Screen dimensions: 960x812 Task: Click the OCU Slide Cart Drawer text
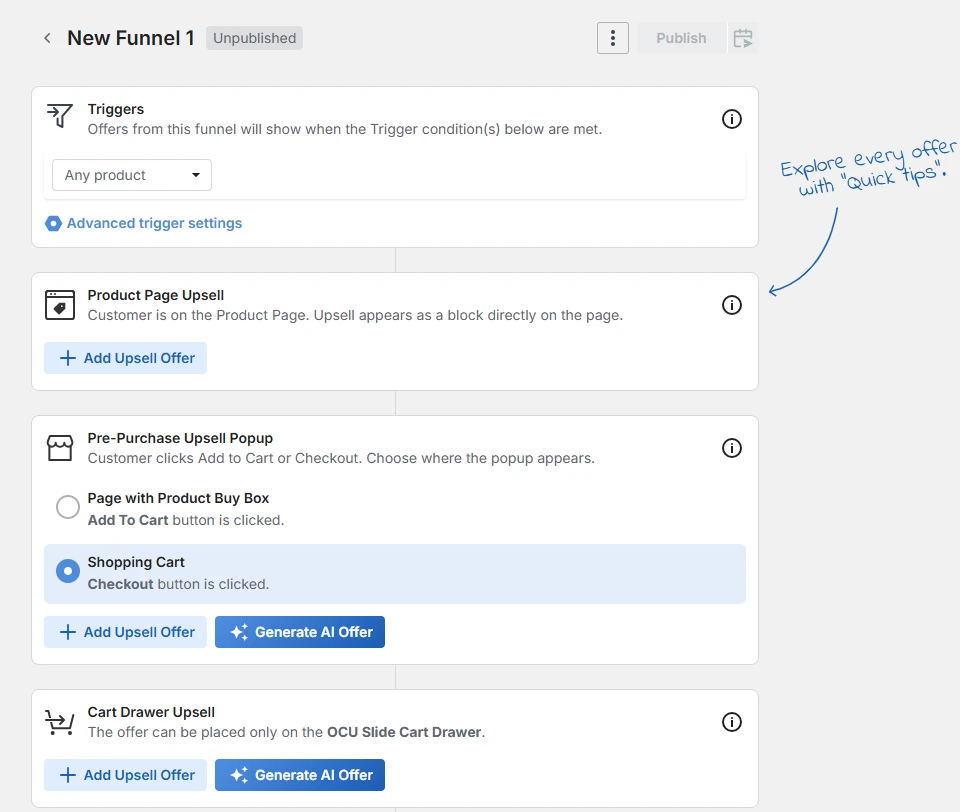404,732
